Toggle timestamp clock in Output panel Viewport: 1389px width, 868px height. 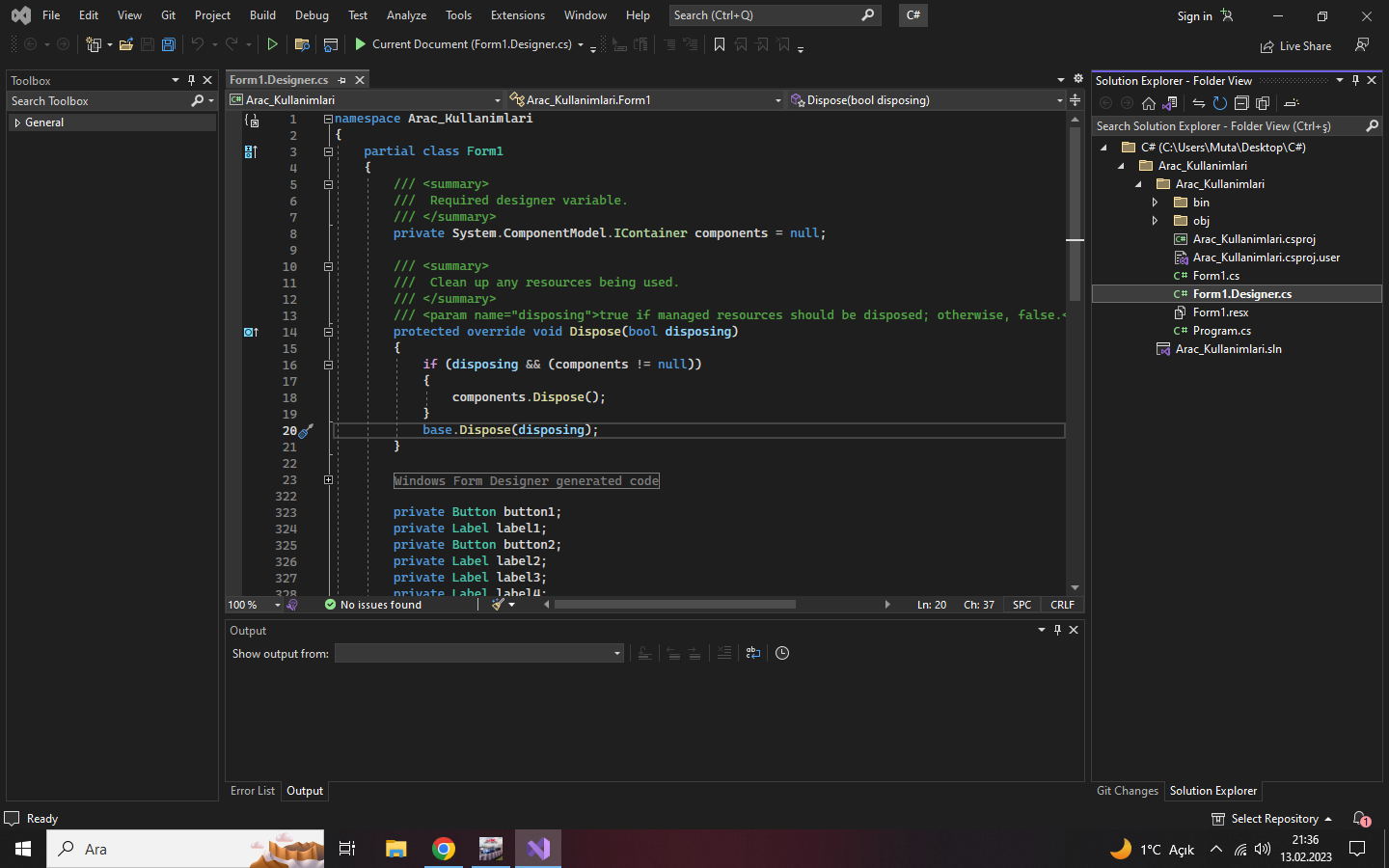(x=782, y=653)
